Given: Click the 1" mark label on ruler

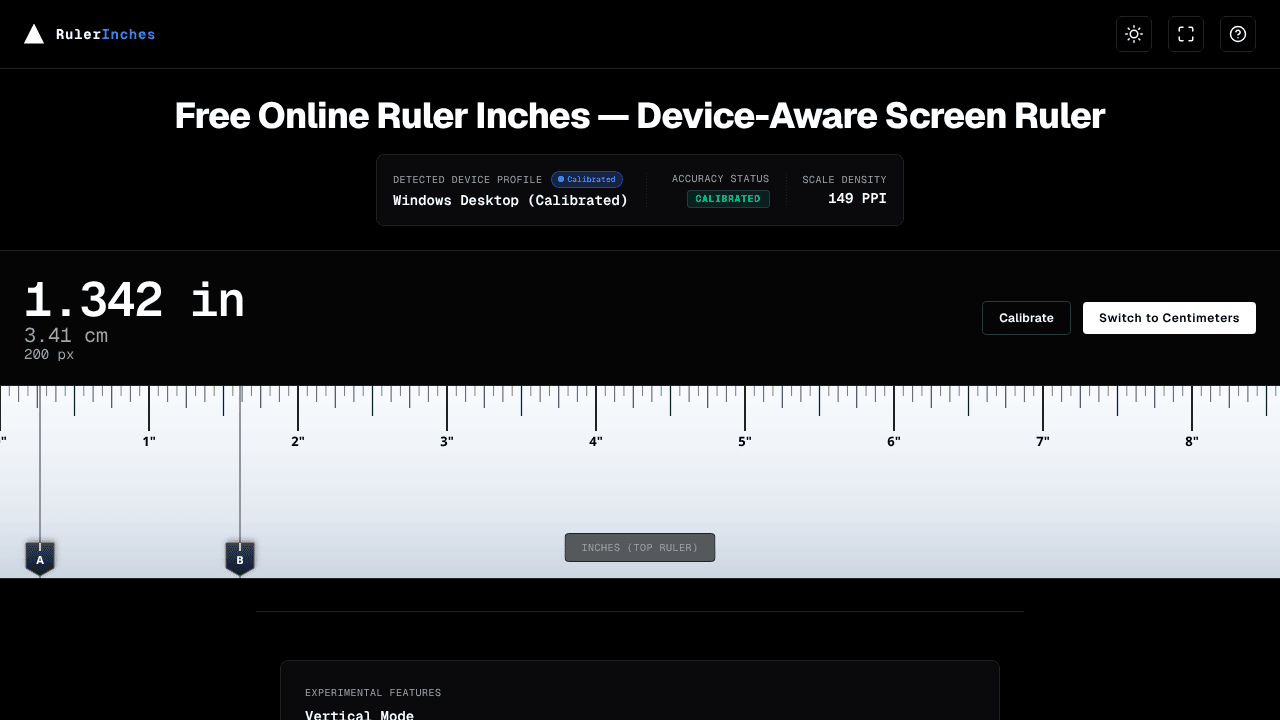Looking at the screenshot, I should pos(149,441).
